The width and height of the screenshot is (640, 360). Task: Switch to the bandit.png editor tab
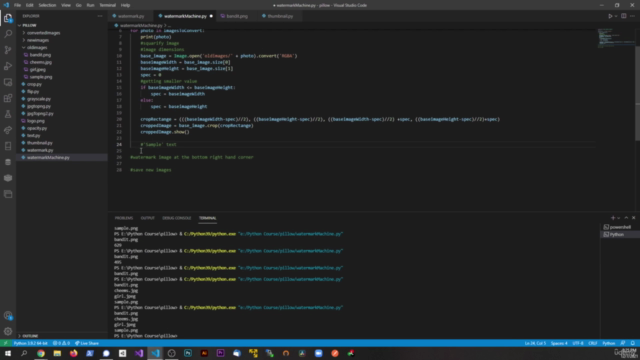[x=237, y=16]
